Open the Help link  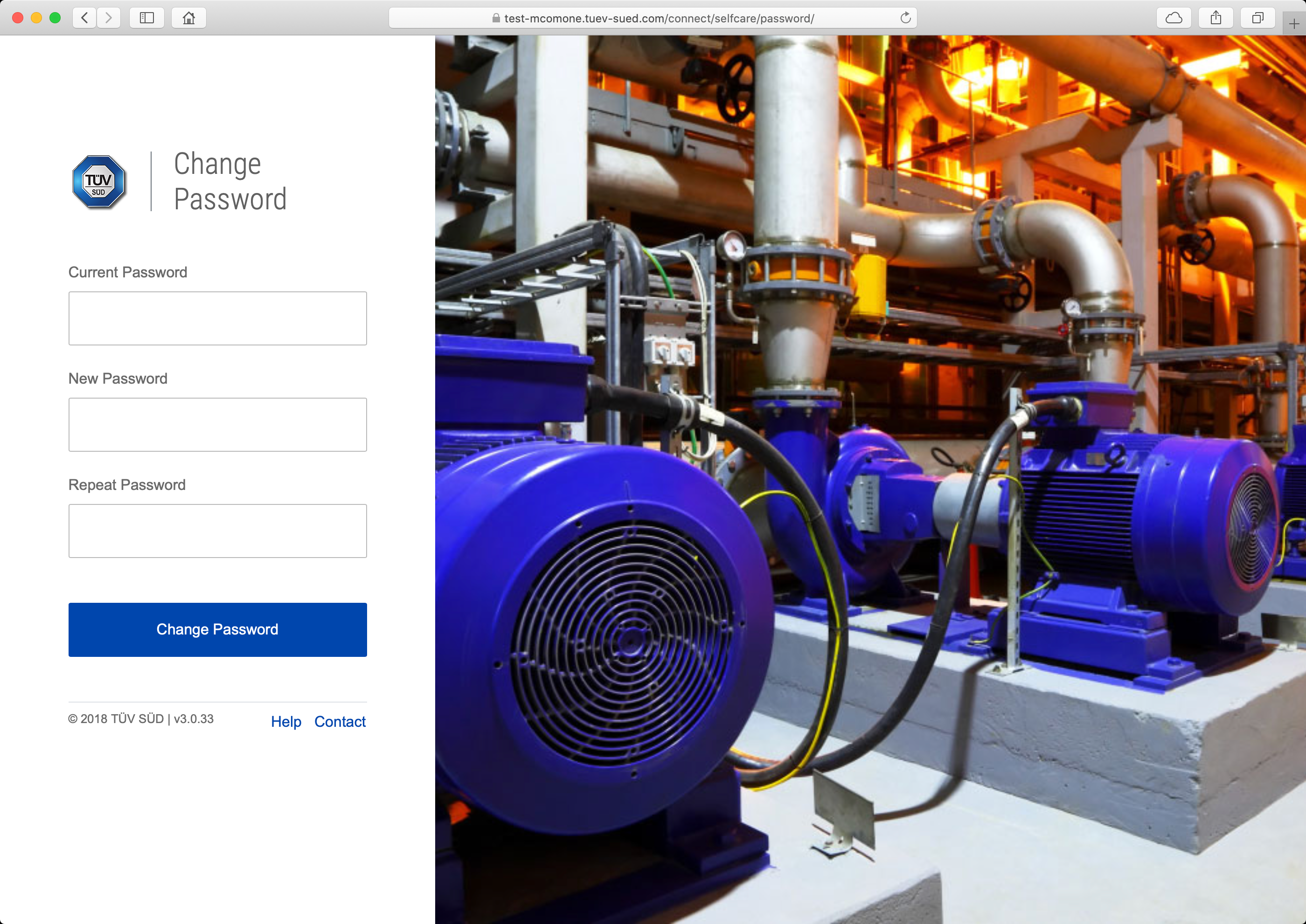point(286,722)
